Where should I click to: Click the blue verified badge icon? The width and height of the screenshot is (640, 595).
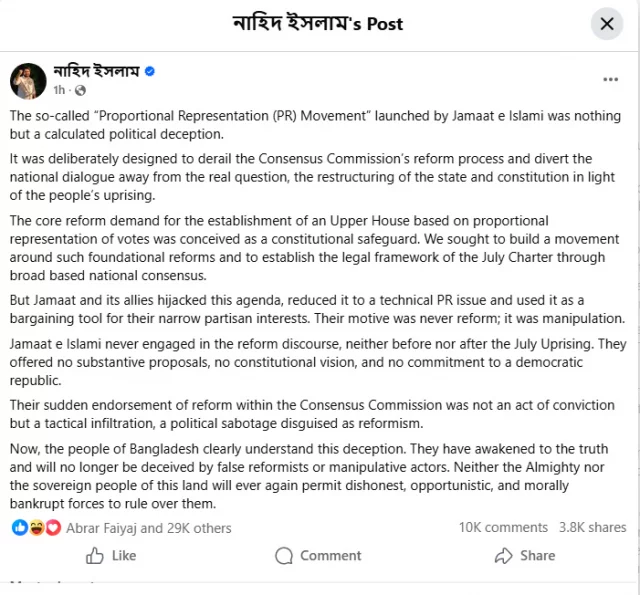(x=150, y=72)
